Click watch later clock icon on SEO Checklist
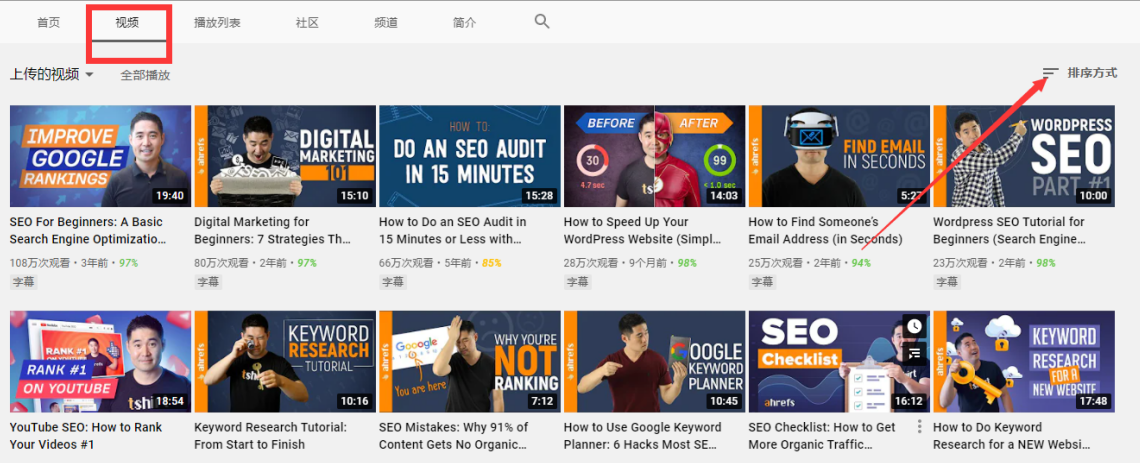1140x463 pixels. click(914, 327)
